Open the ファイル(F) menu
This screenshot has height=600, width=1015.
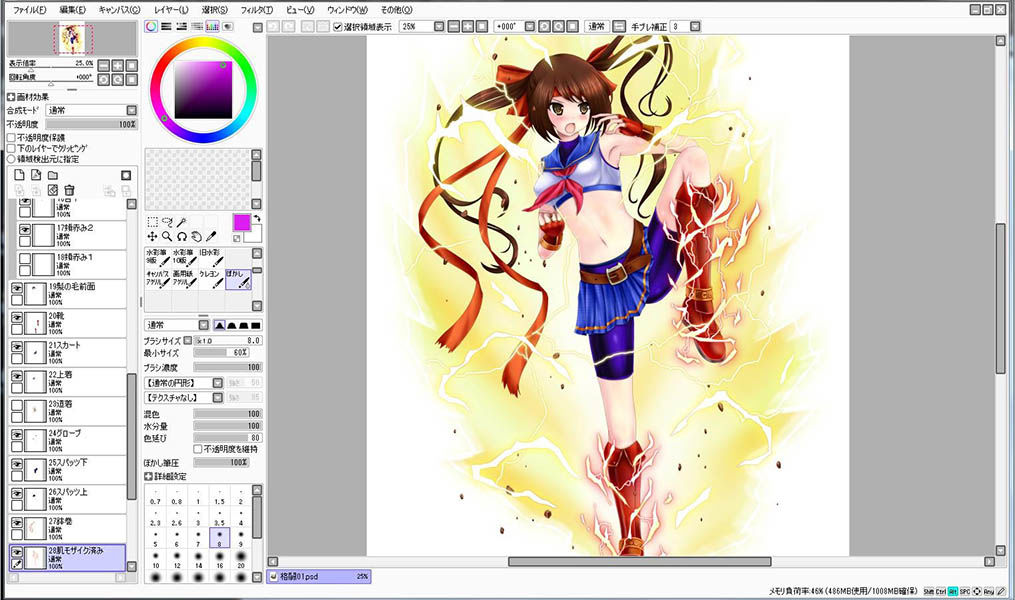30,10
